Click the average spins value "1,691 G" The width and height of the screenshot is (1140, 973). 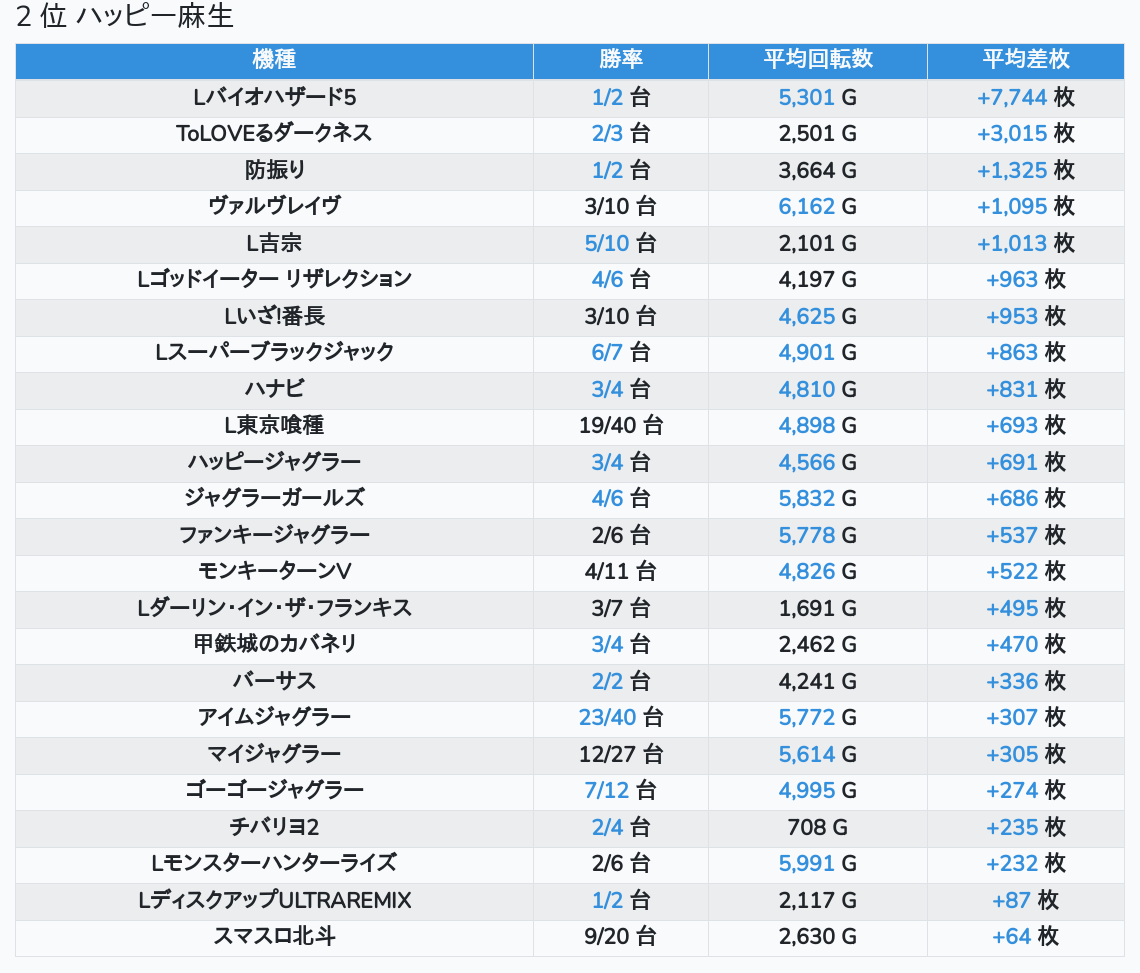click(818, 608)
